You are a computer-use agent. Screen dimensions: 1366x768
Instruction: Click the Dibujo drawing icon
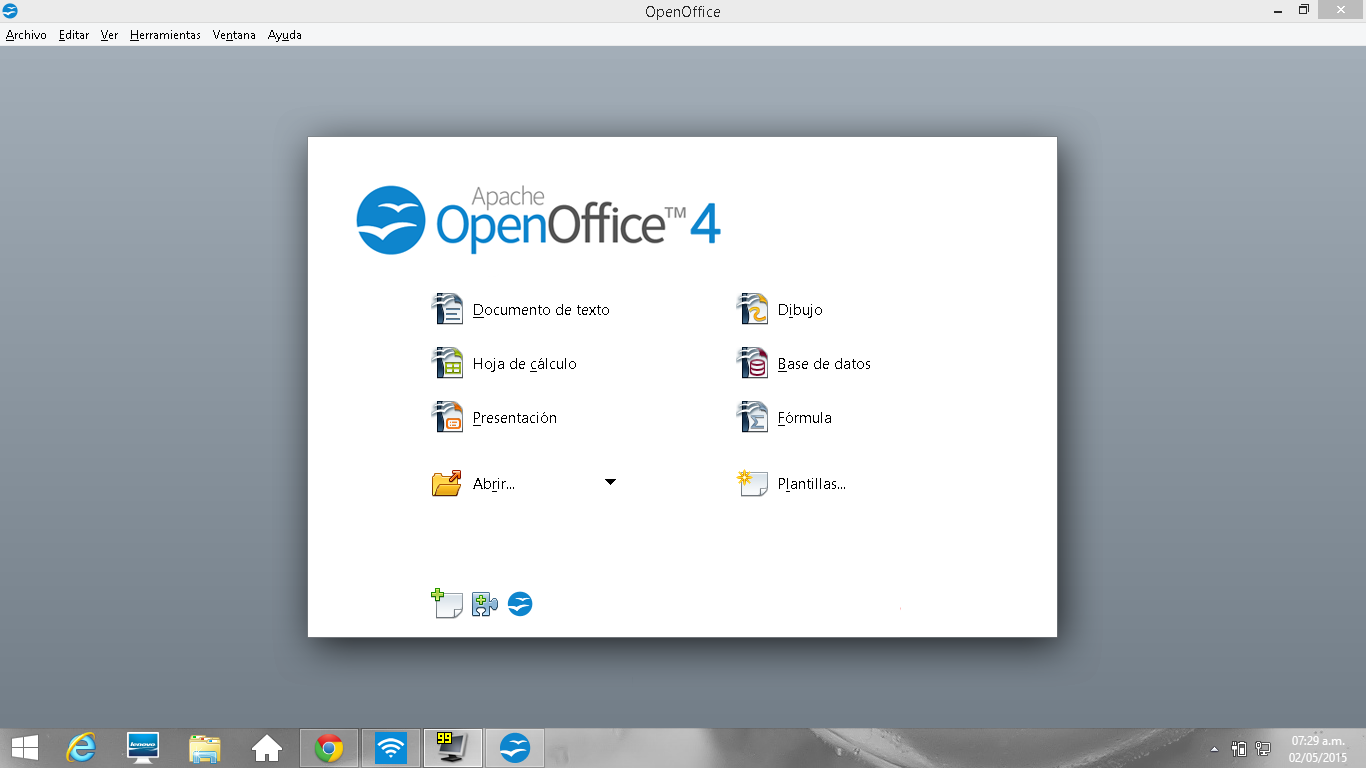[752, 309]
